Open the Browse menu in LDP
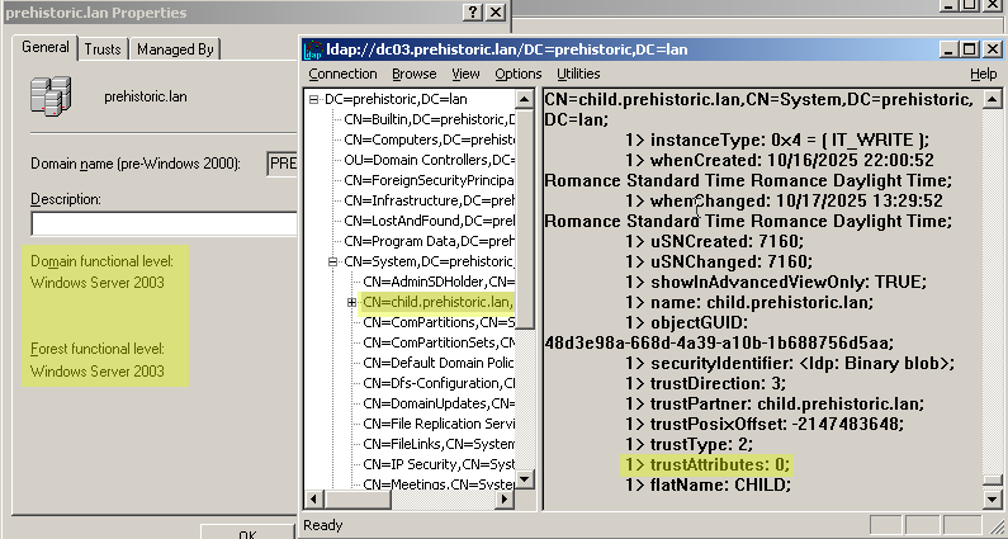This screenshot has width=1008, height=540. (414, 74)
